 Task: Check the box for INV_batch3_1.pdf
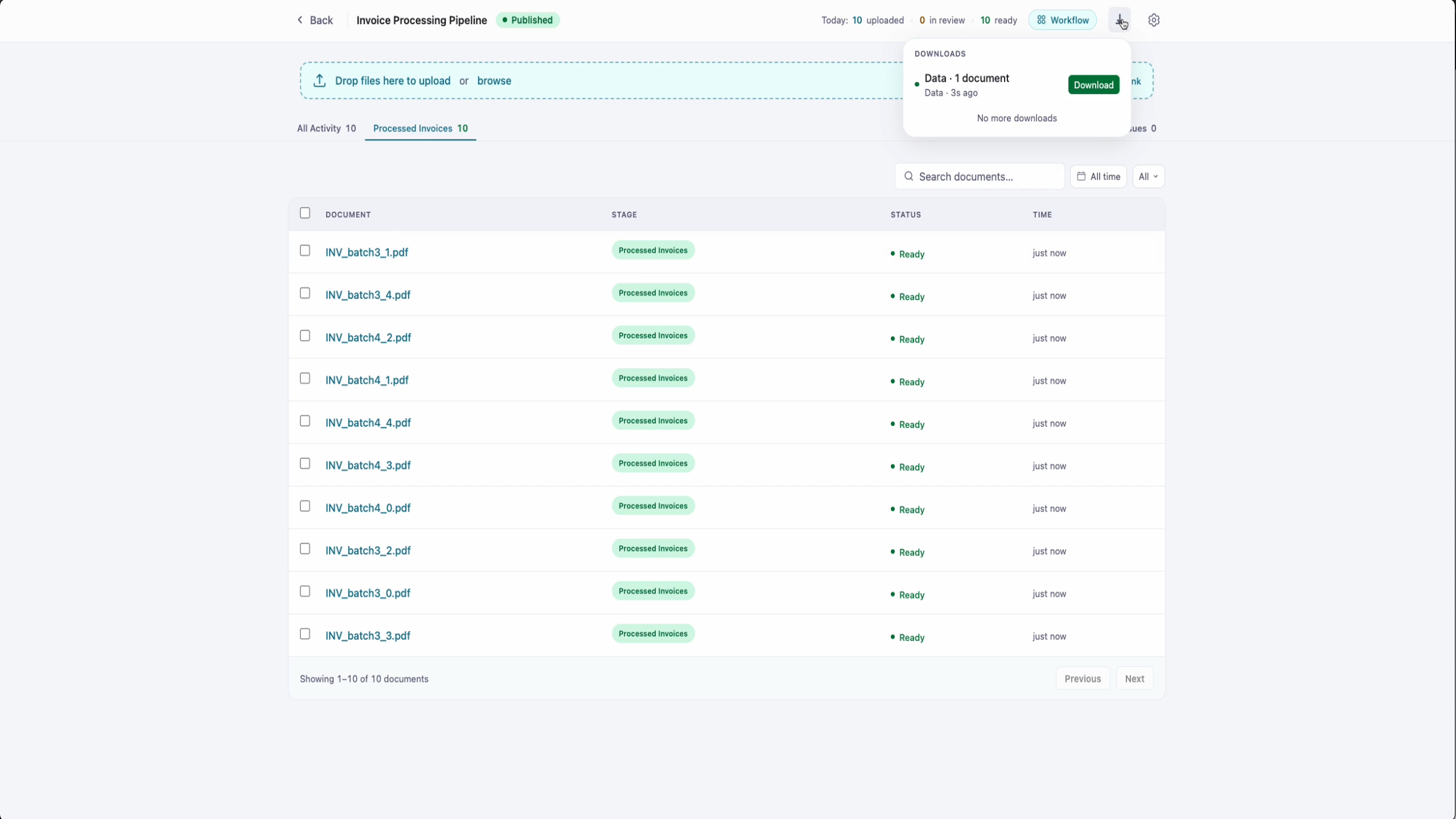(x=305, y=251)
